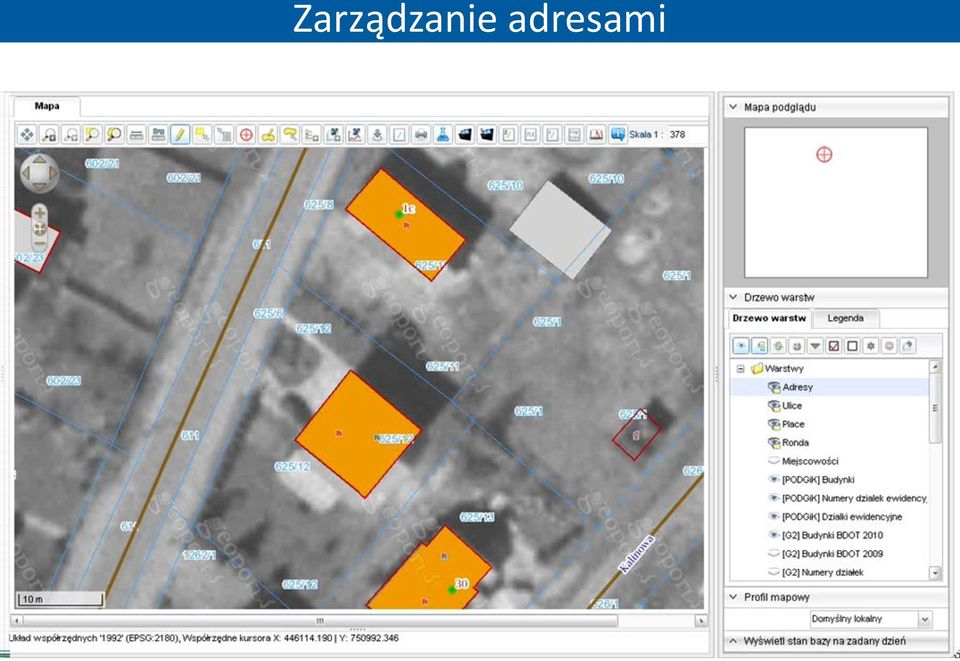
Task: Click the layer tree vertical scrollbar thumb
Action: click(935, 408)
